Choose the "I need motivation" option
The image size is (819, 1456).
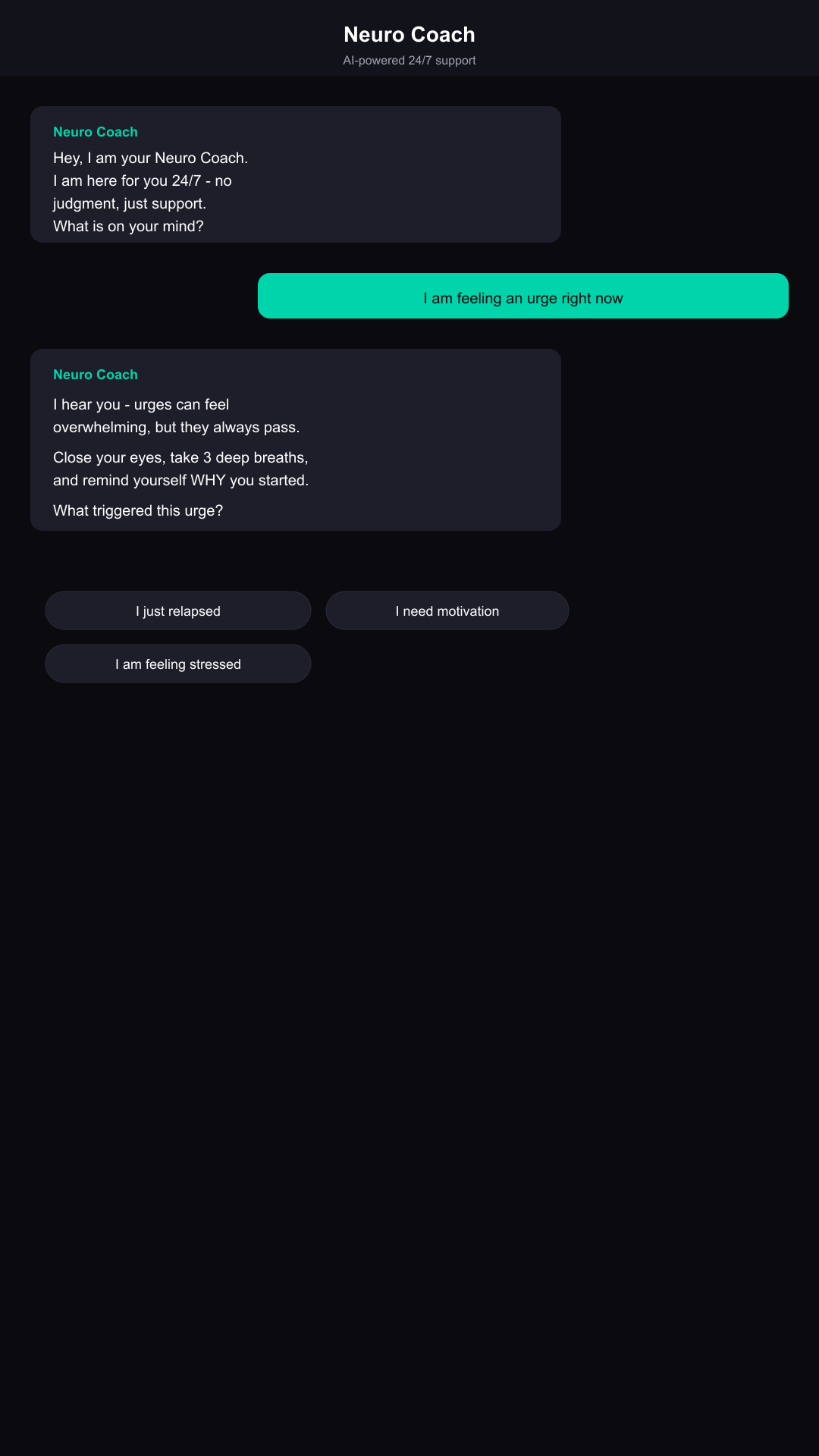point(447,610)
